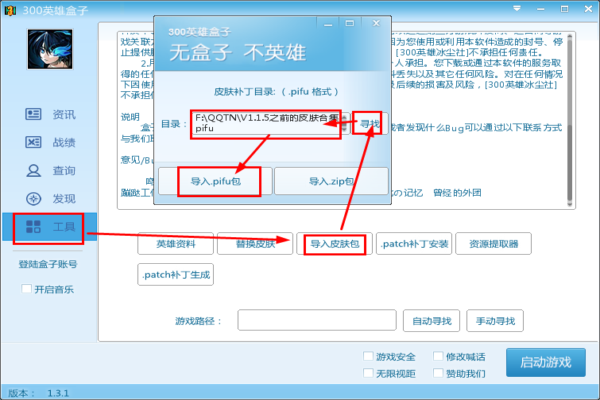
Task: Click the 导入皮肤包 import skin pack button
Action: click(334, 244)
